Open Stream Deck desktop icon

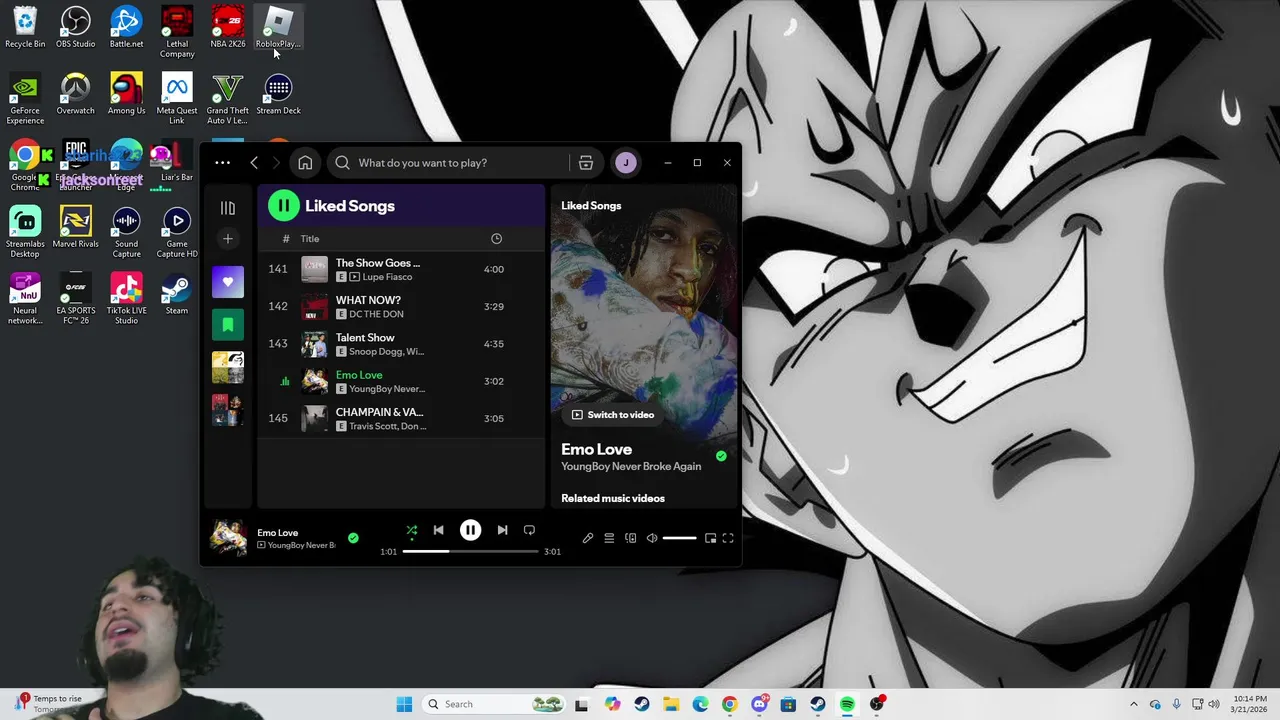(278, 94)
